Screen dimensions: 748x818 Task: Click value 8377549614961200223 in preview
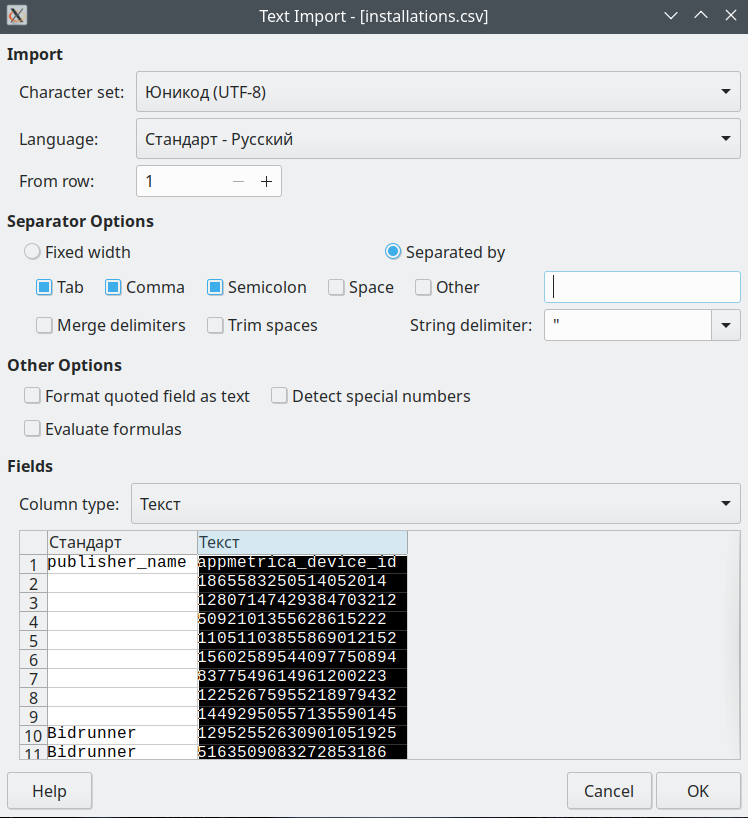tap(303, 677)
